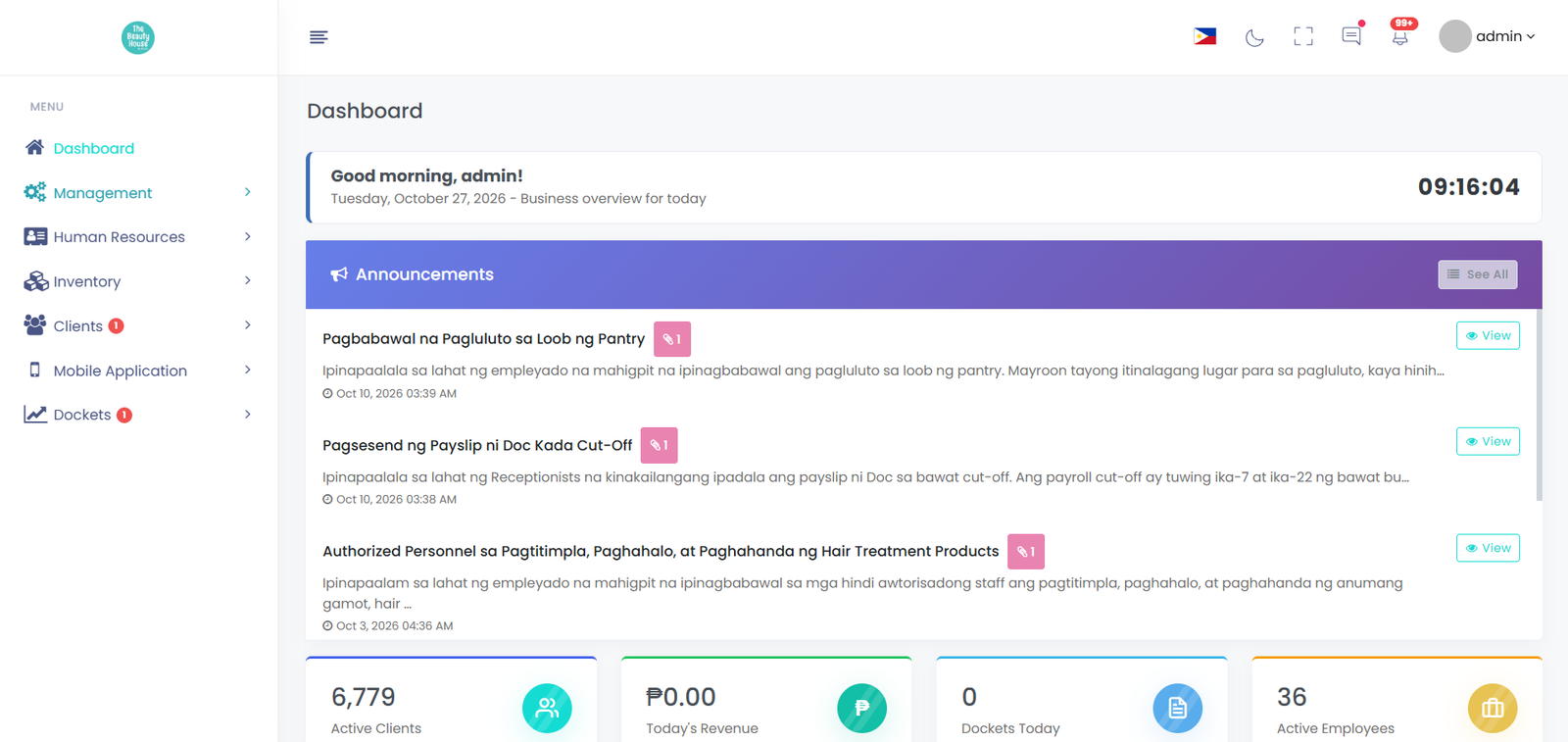This screenshot has height=742, width=1568.
Task: Enter fullscreen mode icon
Action: click(x=1303, y=37)
